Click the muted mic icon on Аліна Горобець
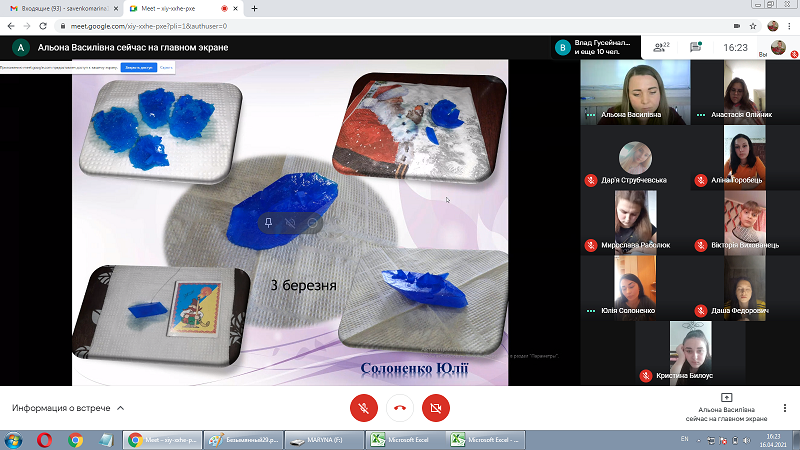 tap(701, 180)
